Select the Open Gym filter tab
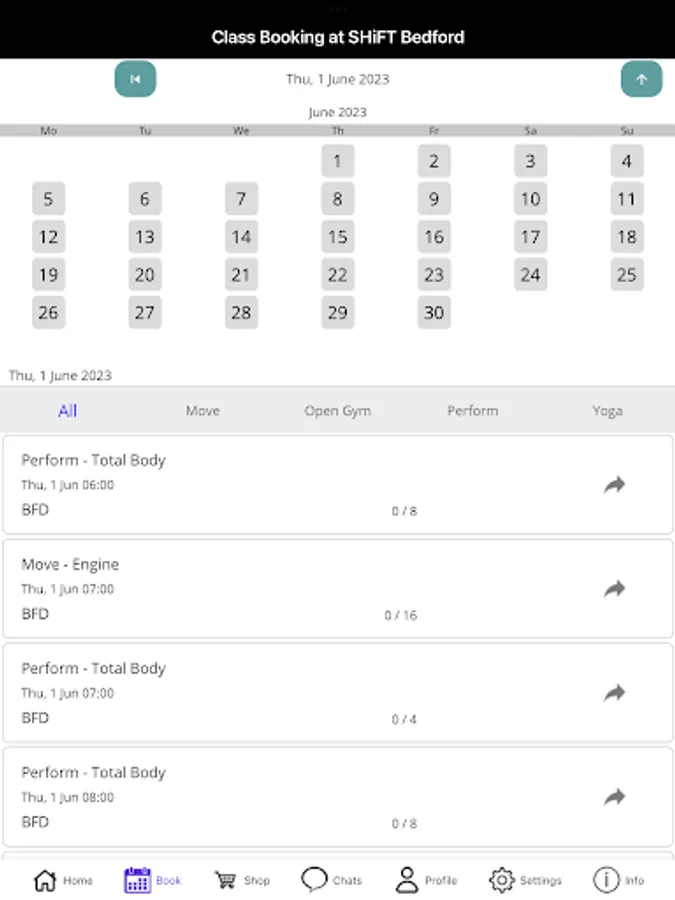The image size is (675, 900). tap(338, 411)
